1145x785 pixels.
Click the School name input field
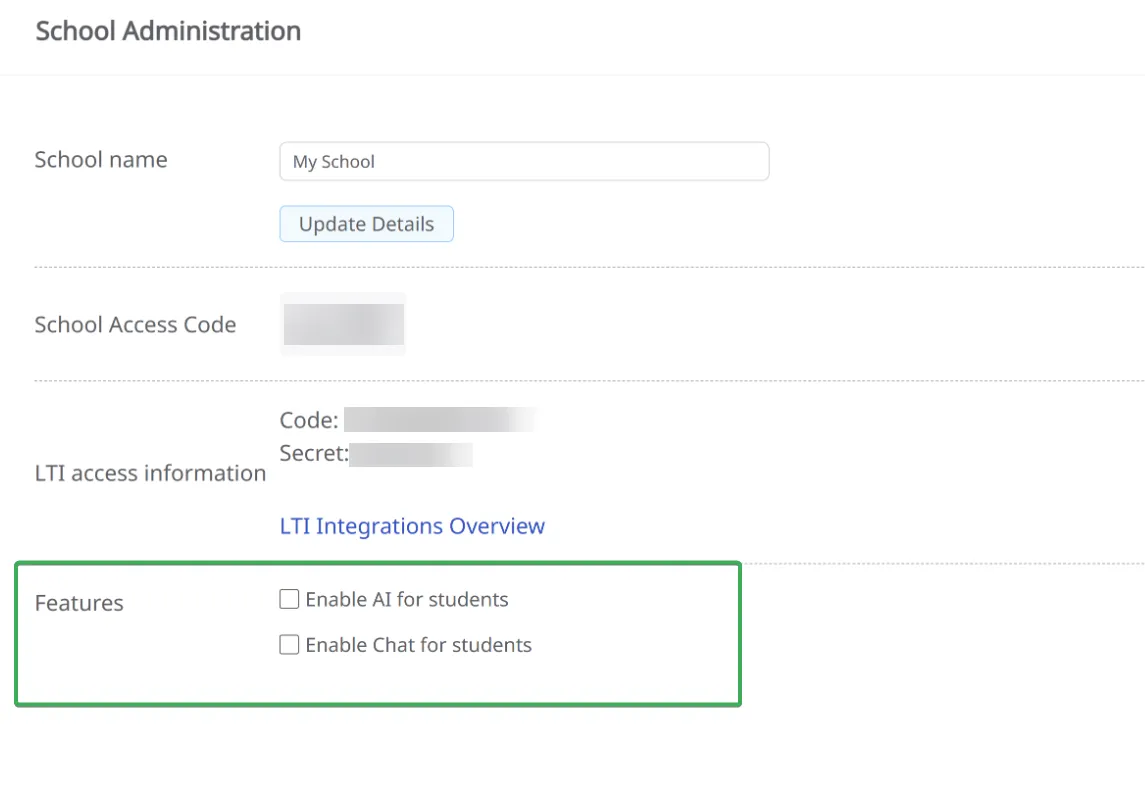[524, 161]
